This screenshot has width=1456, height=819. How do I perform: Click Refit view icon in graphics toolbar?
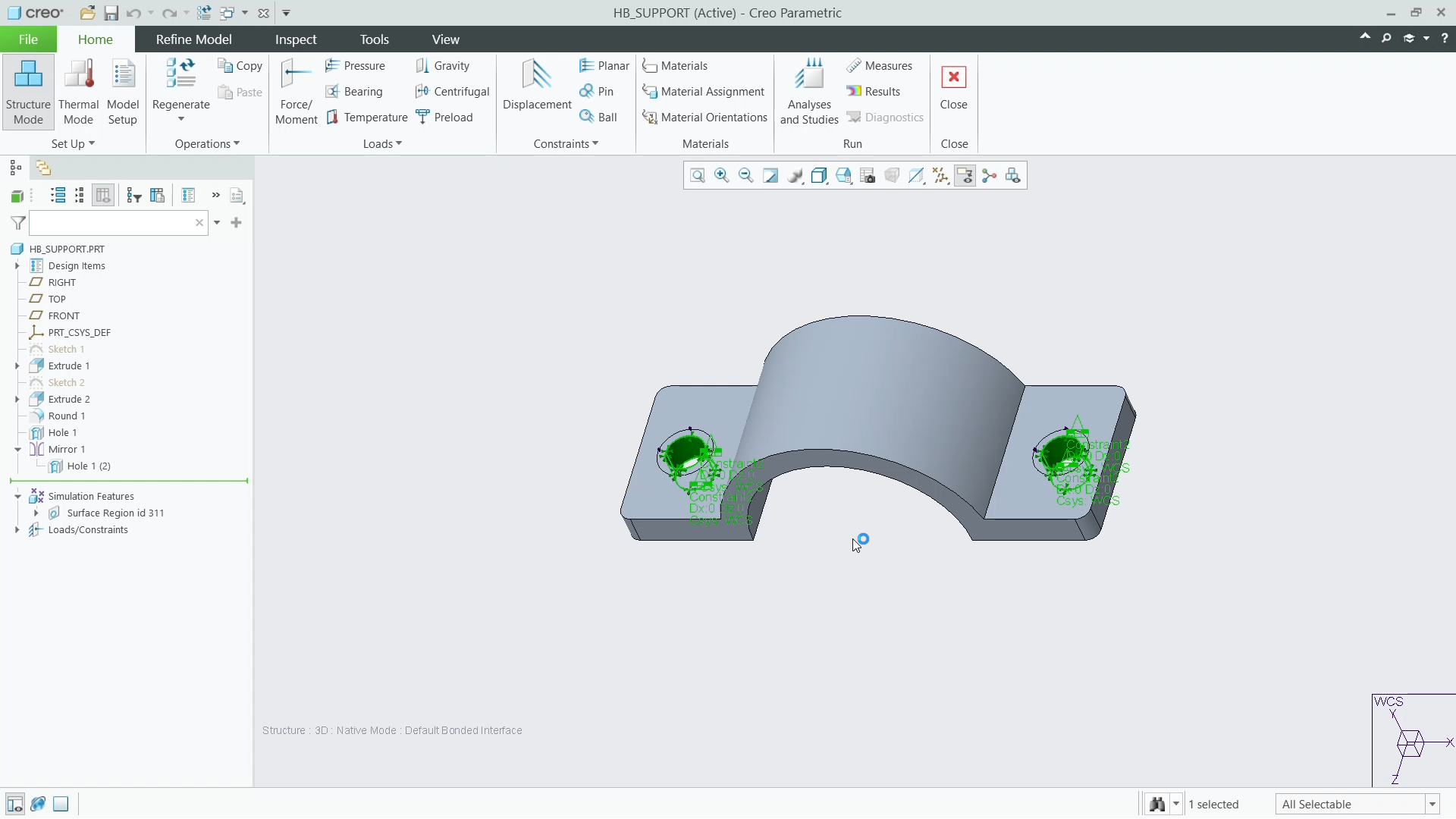tap(698, 176)
